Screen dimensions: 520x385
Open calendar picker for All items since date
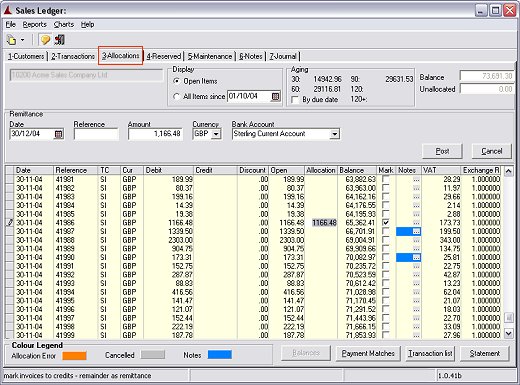tap(275, 97)
